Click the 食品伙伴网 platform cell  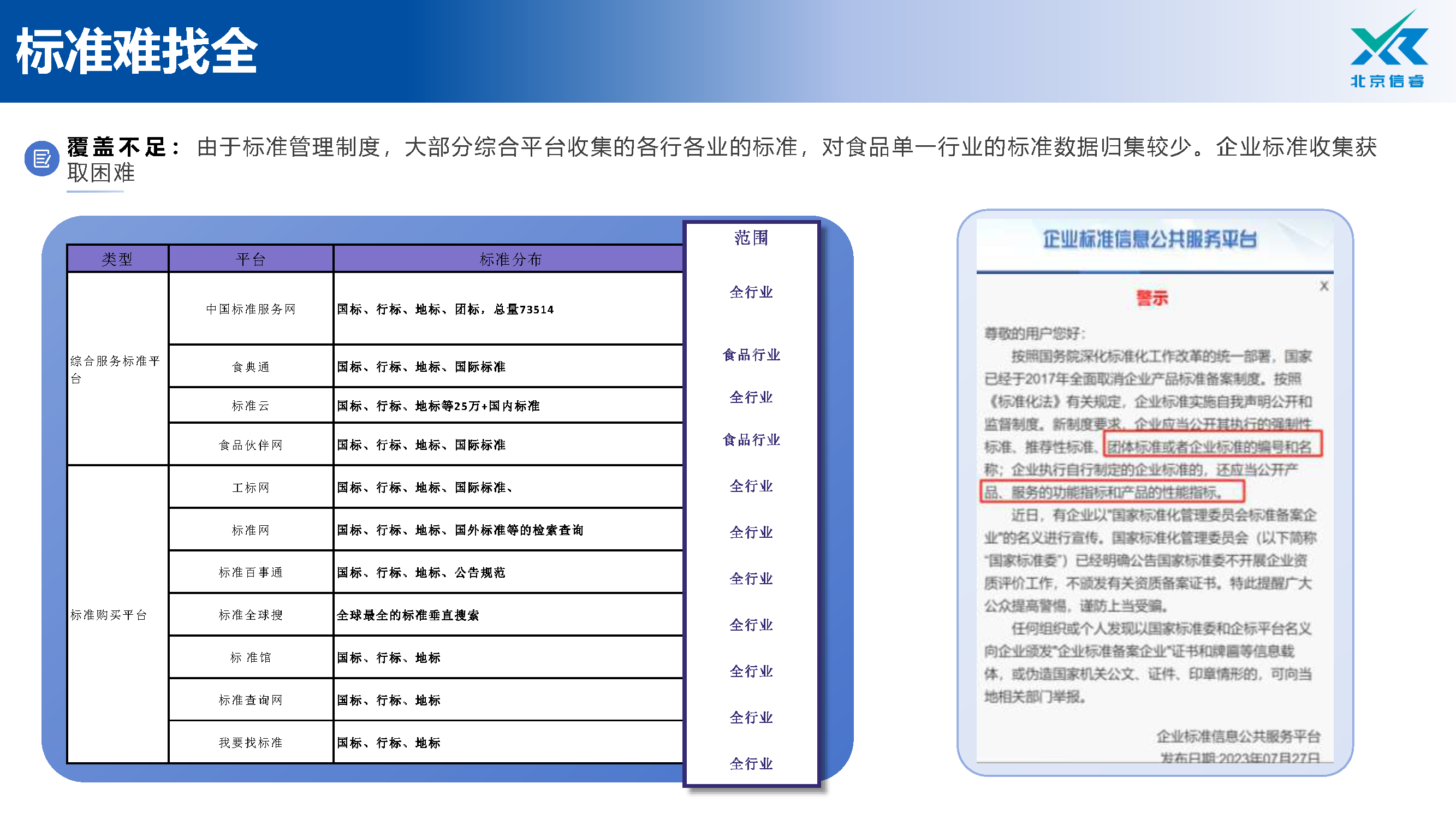(x=251, y=446)
